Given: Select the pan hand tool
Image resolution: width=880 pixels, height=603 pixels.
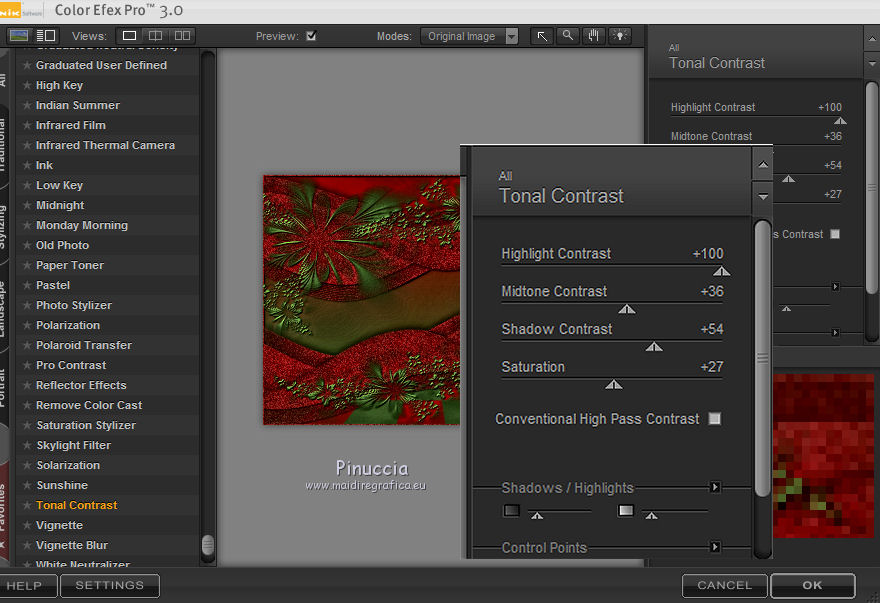Looking at the screenshot, I should click(594, 36).
